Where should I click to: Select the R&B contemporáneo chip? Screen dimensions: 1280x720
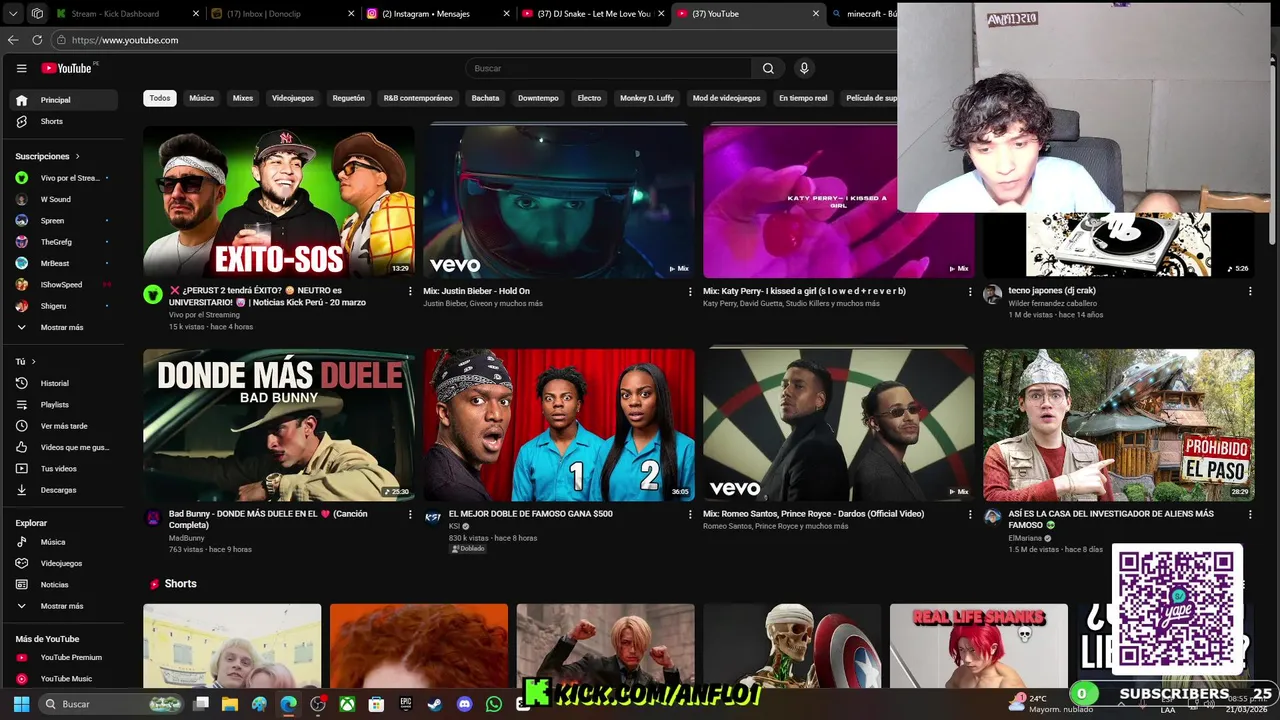click(x=418, y=98)
